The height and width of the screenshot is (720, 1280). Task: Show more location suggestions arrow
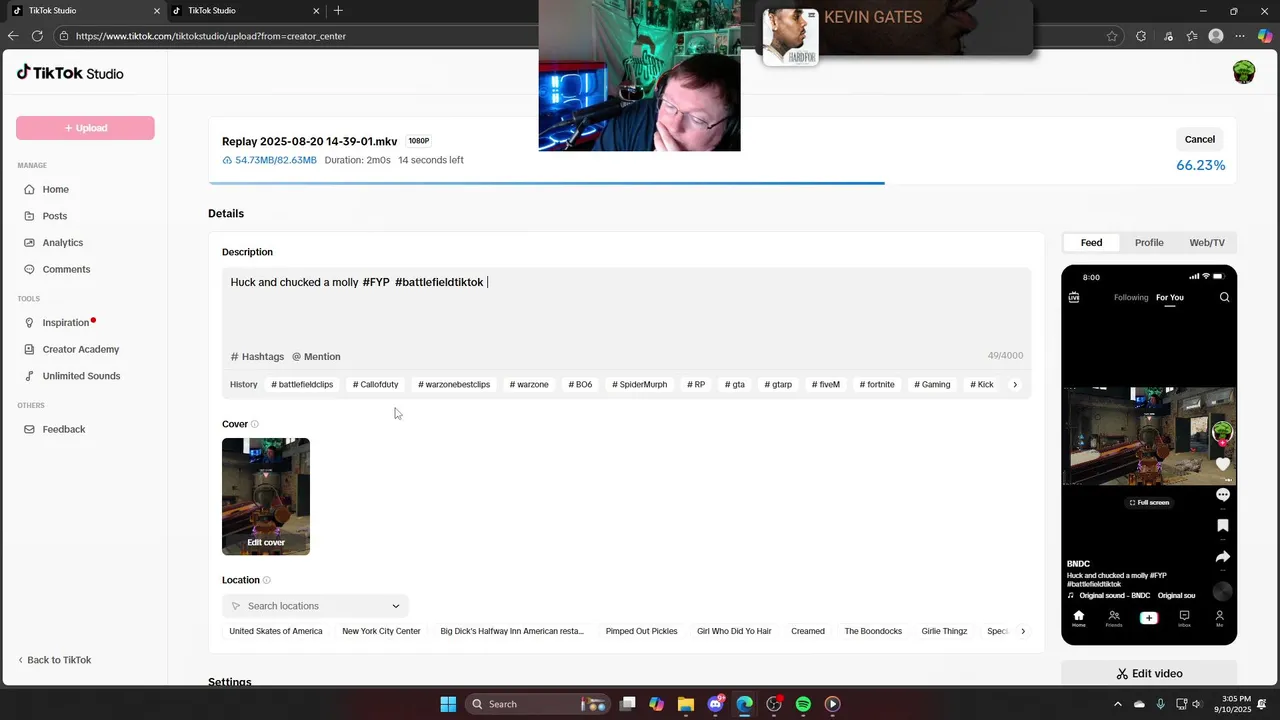click(1022, 631)
